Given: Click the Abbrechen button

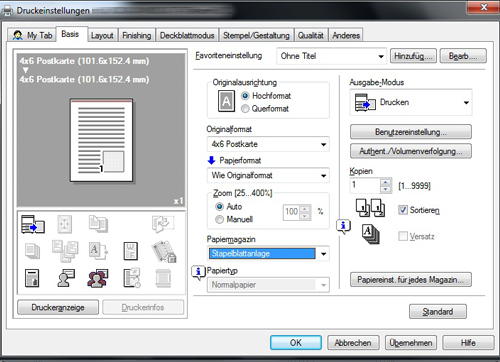Looking at the screenshot, I should pos(353,343).
